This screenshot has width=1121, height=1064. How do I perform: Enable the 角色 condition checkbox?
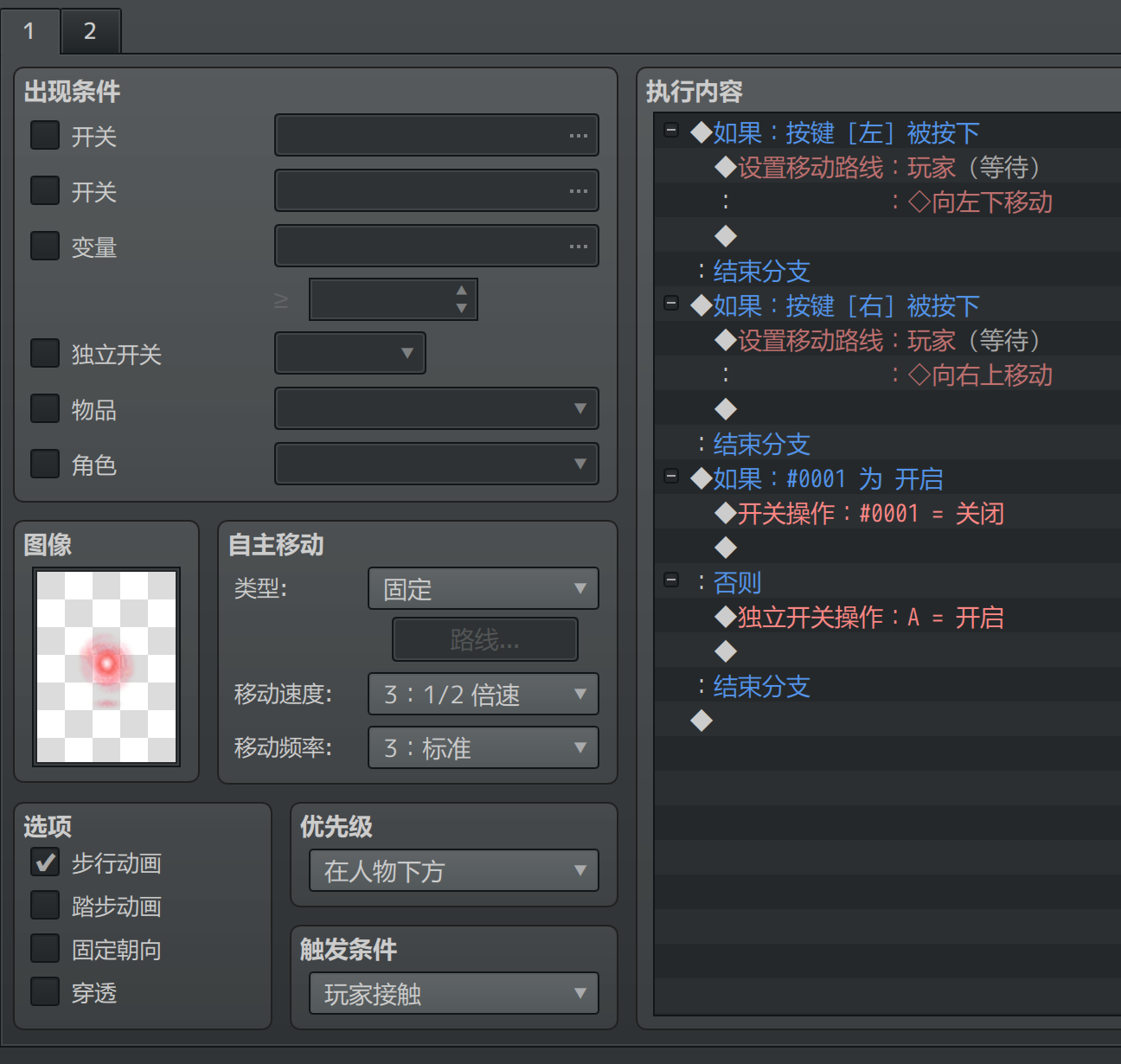coord(45,464)
